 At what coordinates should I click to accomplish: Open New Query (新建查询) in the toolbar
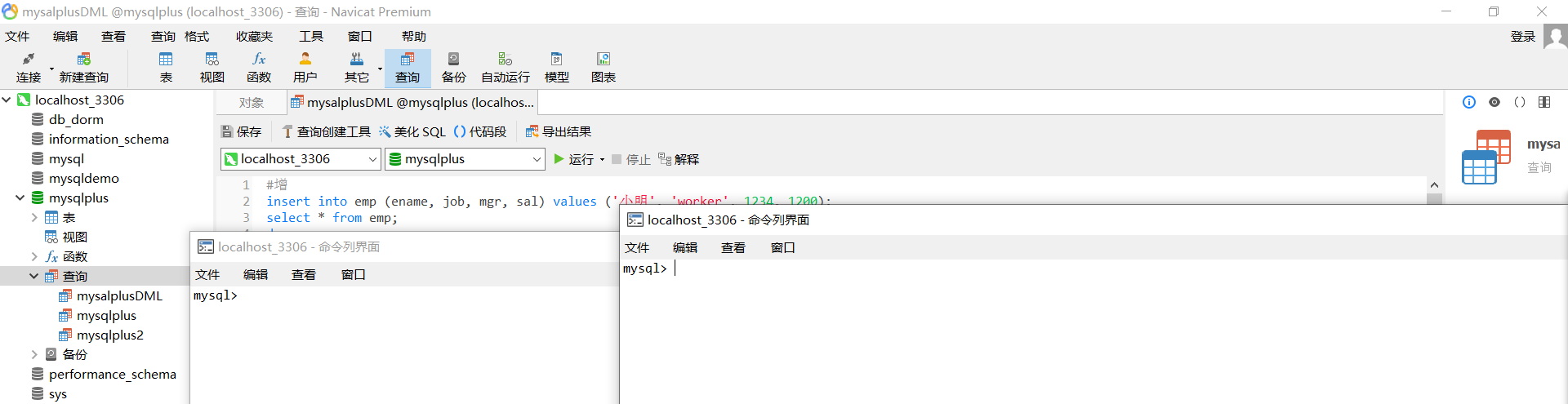click(x=83, y=68)
